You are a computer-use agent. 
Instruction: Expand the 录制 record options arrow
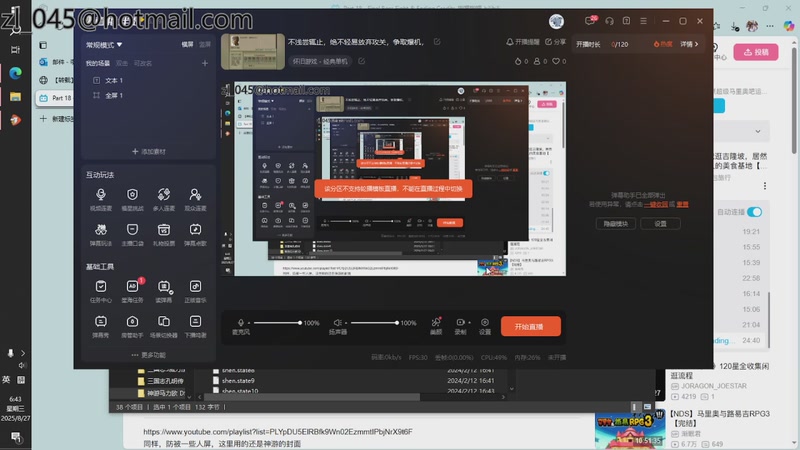(469, 322)
